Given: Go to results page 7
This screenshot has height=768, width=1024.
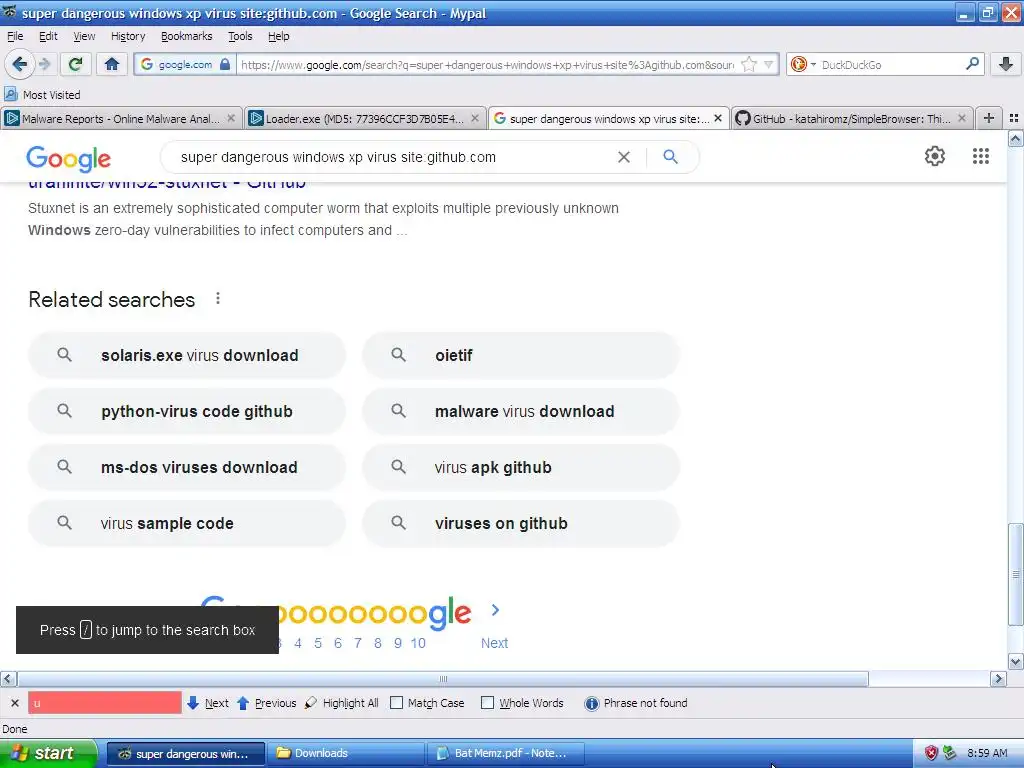Looking at the screenshot, I should click(x=358, y=643).
